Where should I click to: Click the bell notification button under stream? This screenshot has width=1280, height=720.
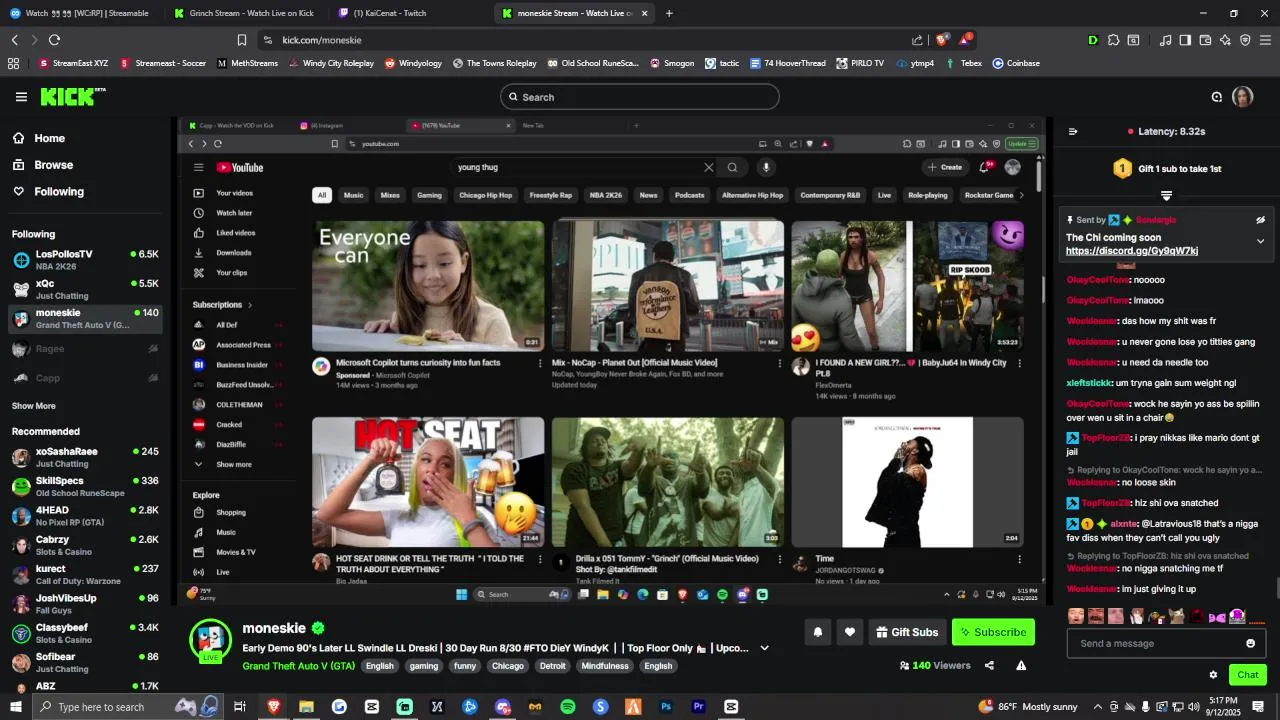click(818, 632)
